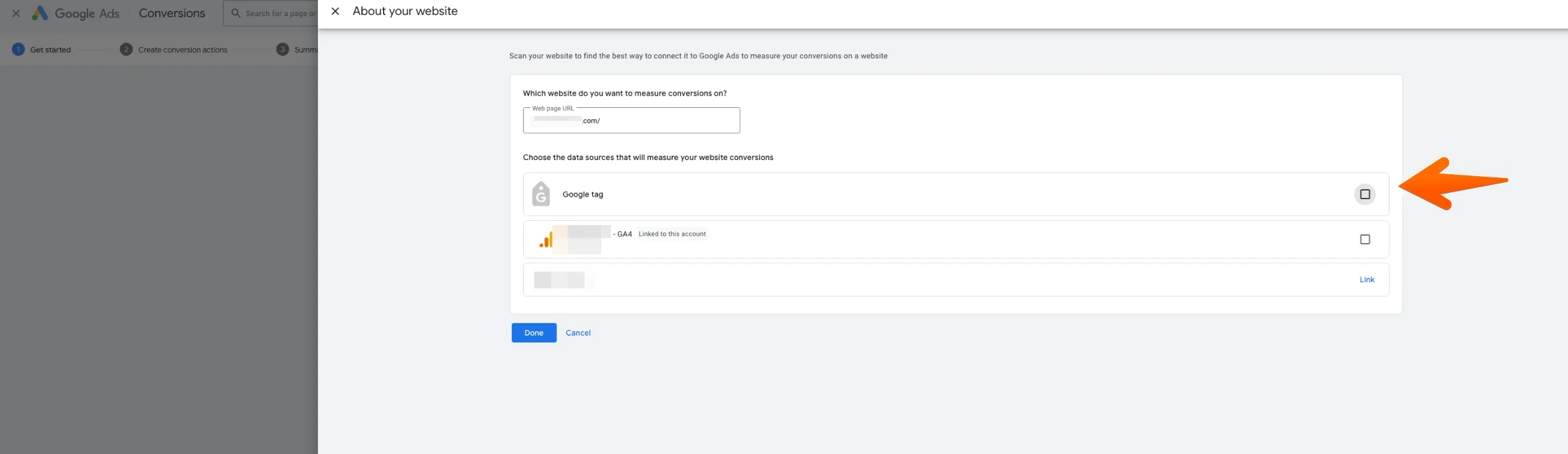Close the About your website panel

tap(335, 11)
